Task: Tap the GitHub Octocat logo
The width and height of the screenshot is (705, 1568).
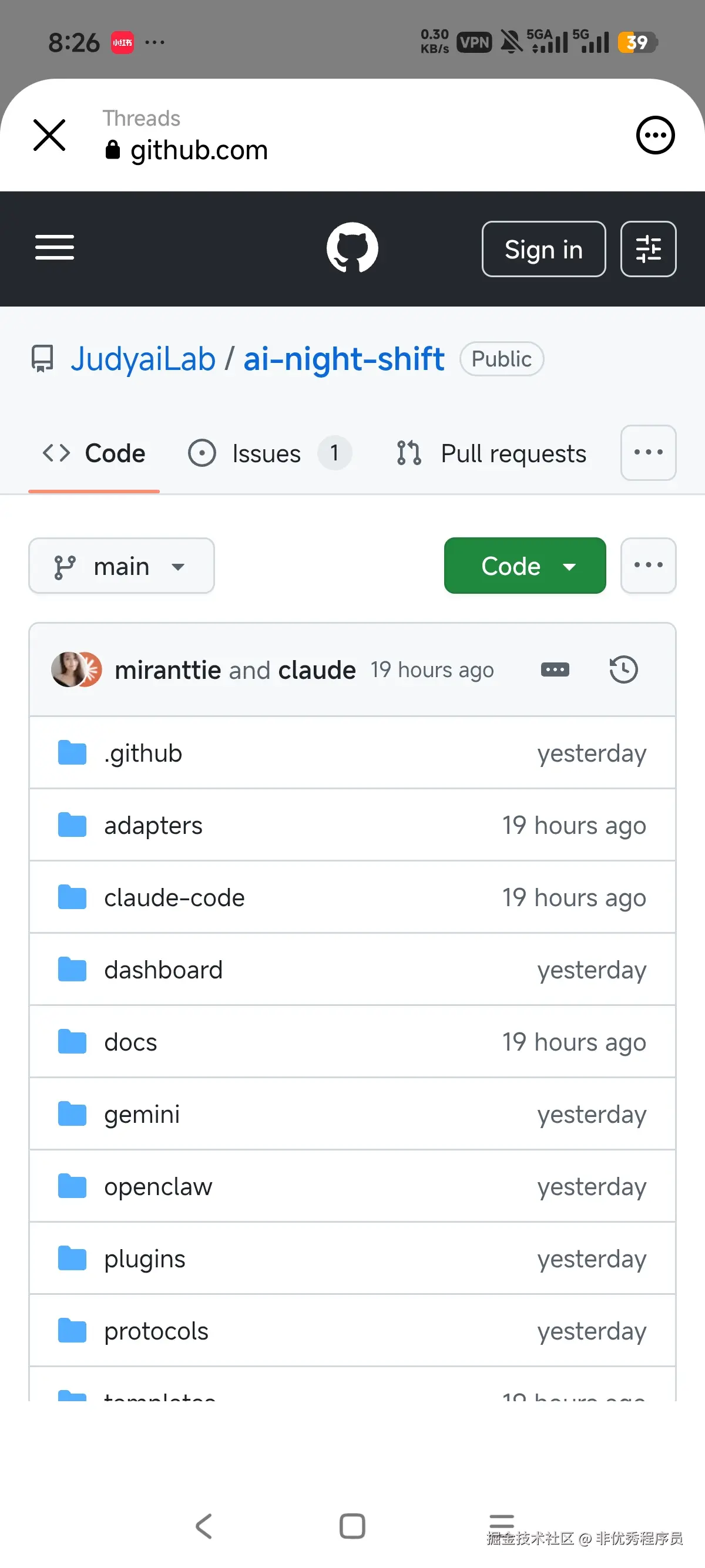Action: 352,248
